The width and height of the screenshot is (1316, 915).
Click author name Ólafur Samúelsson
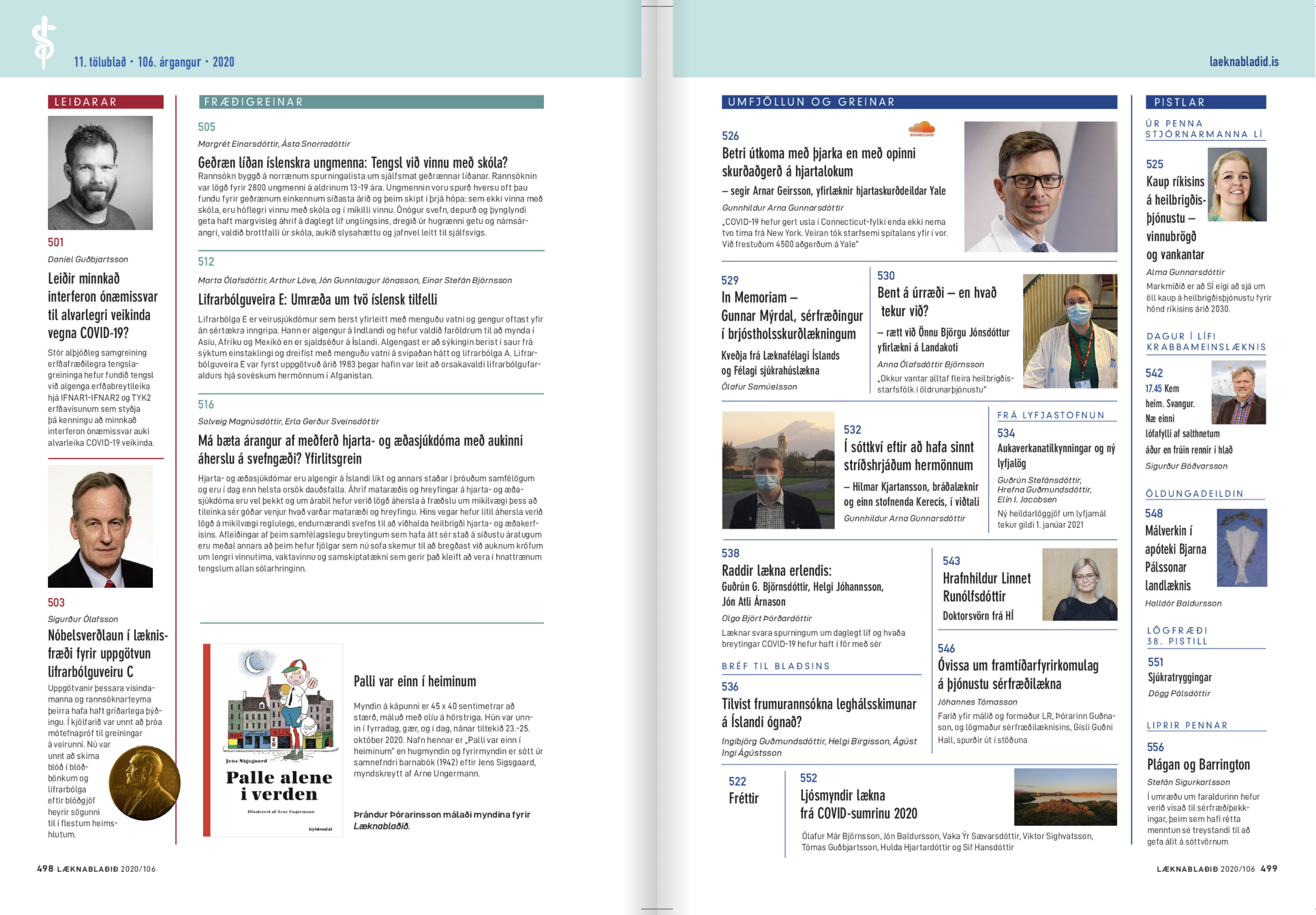tap(759, 386)
